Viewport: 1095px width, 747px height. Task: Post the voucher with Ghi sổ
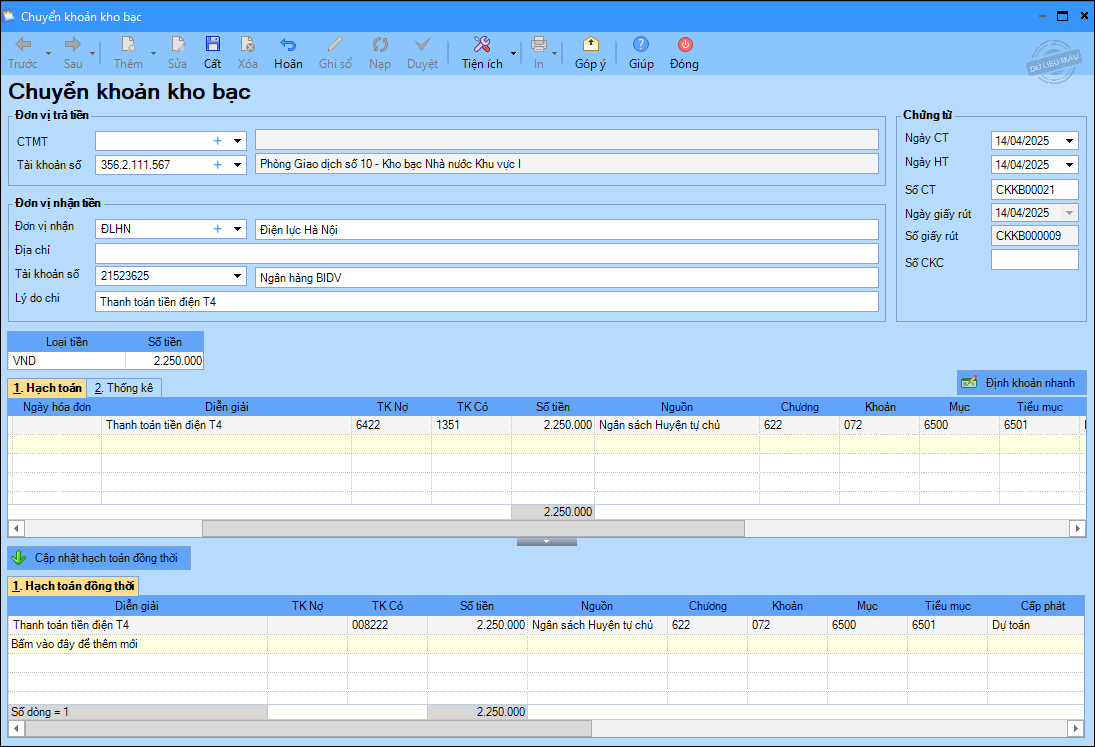coord(335,53)
